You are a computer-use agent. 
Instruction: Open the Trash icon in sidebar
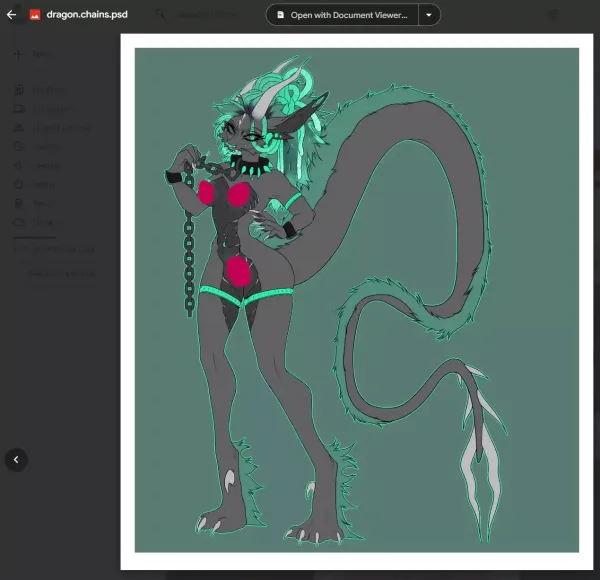coord(20,204)
